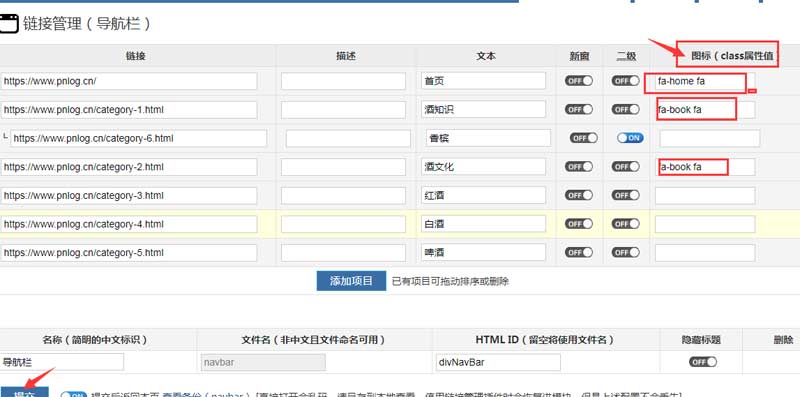
Task: Click the link field with category-3.html
Action: click(129, 195)
